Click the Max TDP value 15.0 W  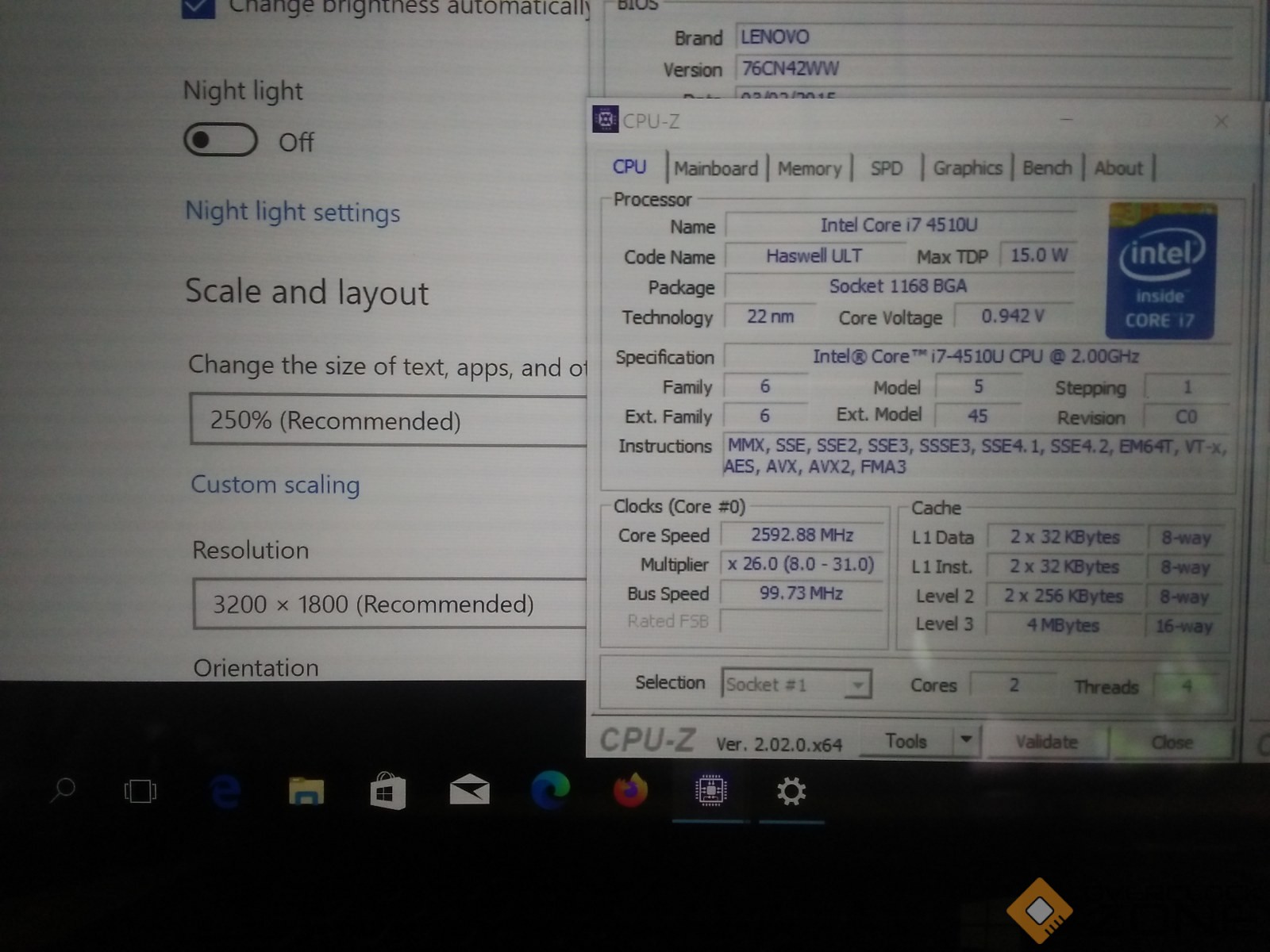[x=1039, y=255]
